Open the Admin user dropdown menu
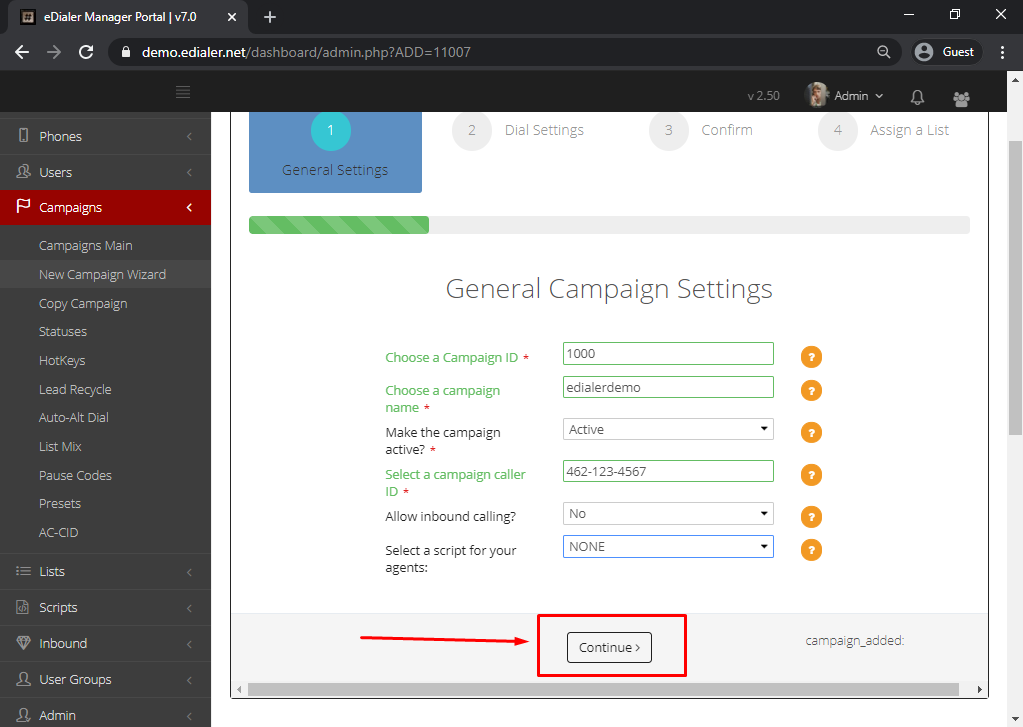This screenshot has height=727, width=1023. (x=845, y=96)
